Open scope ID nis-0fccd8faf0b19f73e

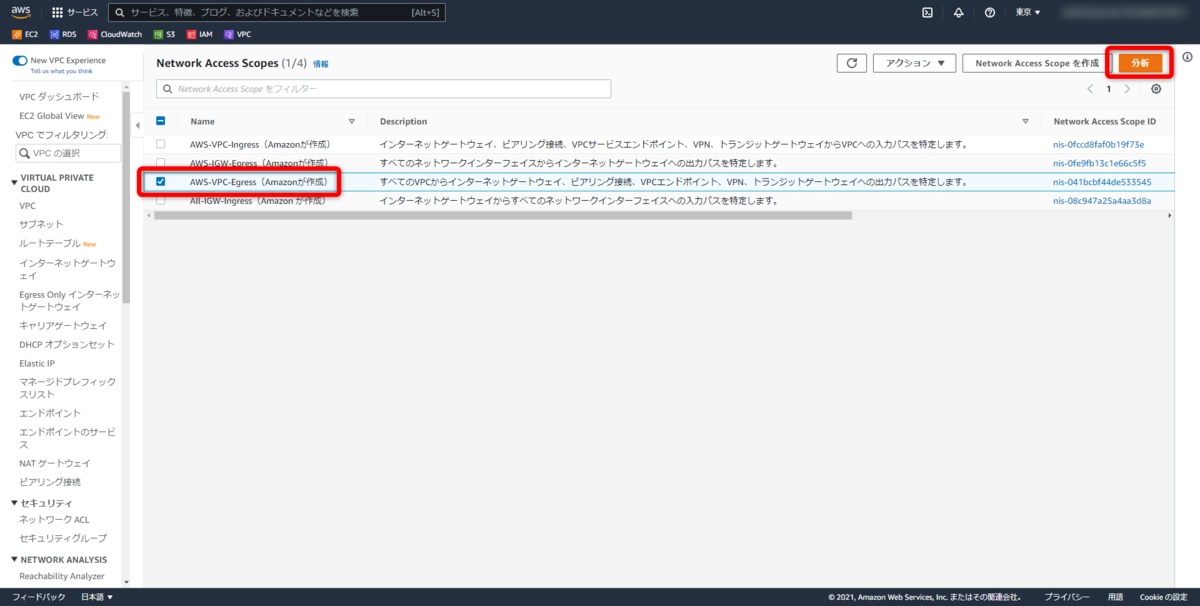click(1098, 144)
